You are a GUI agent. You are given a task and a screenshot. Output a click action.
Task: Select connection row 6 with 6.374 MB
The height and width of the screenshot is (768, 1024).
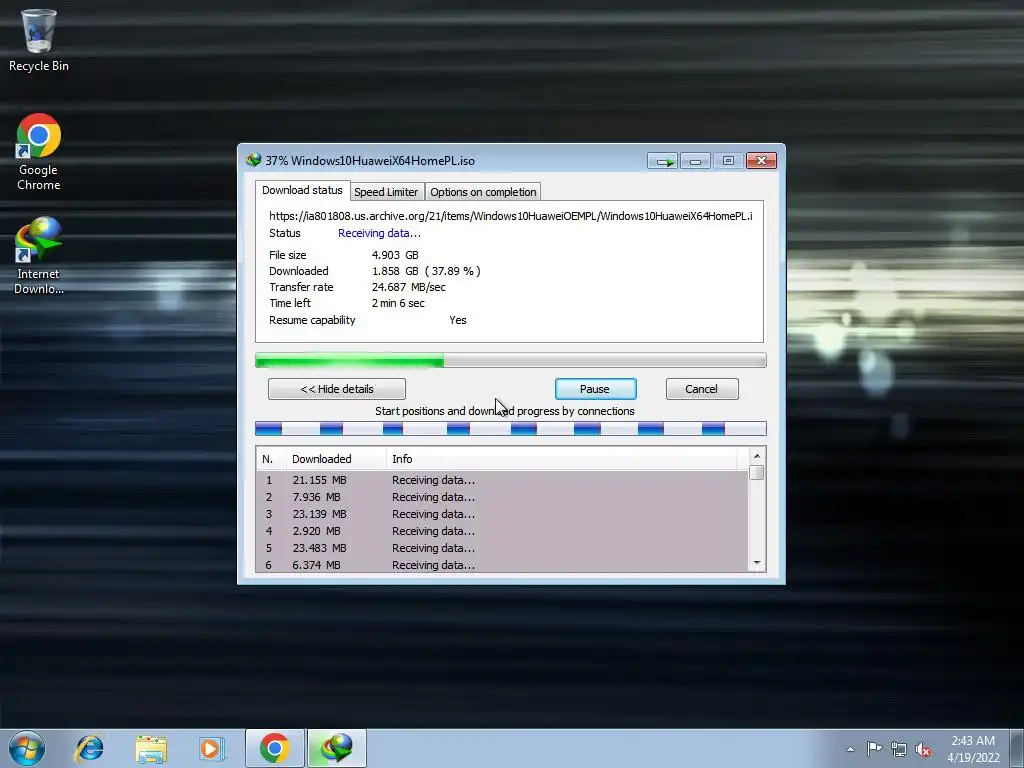pos(502,565)
